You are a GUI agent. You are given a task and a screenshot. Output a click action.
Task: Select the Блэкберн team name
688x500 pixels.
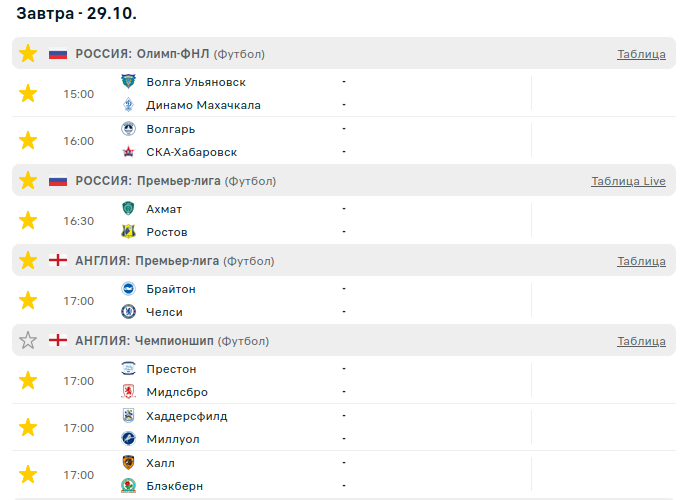pyautogui.click(x=174, y=486)
